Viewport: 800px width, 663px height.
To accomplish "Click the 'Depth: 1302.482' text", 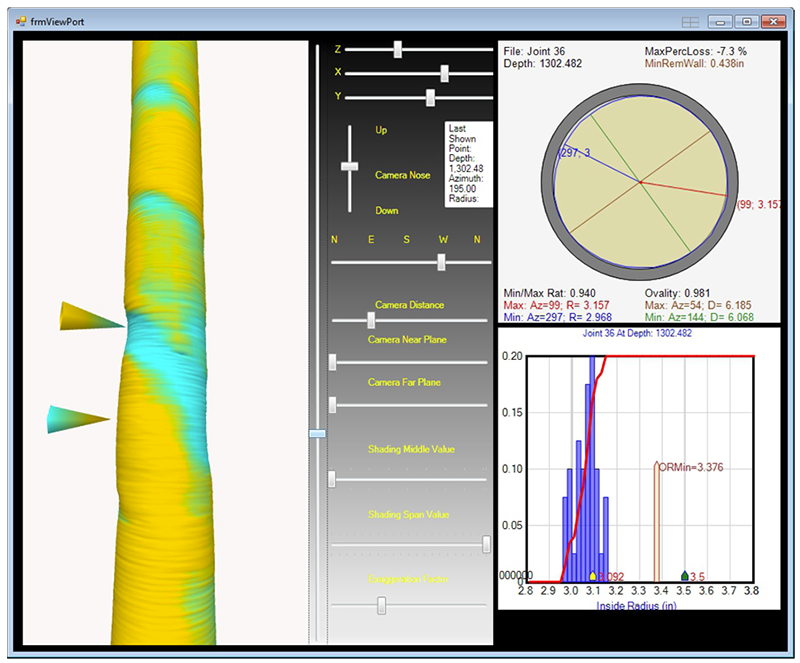I will pos(542,64).
